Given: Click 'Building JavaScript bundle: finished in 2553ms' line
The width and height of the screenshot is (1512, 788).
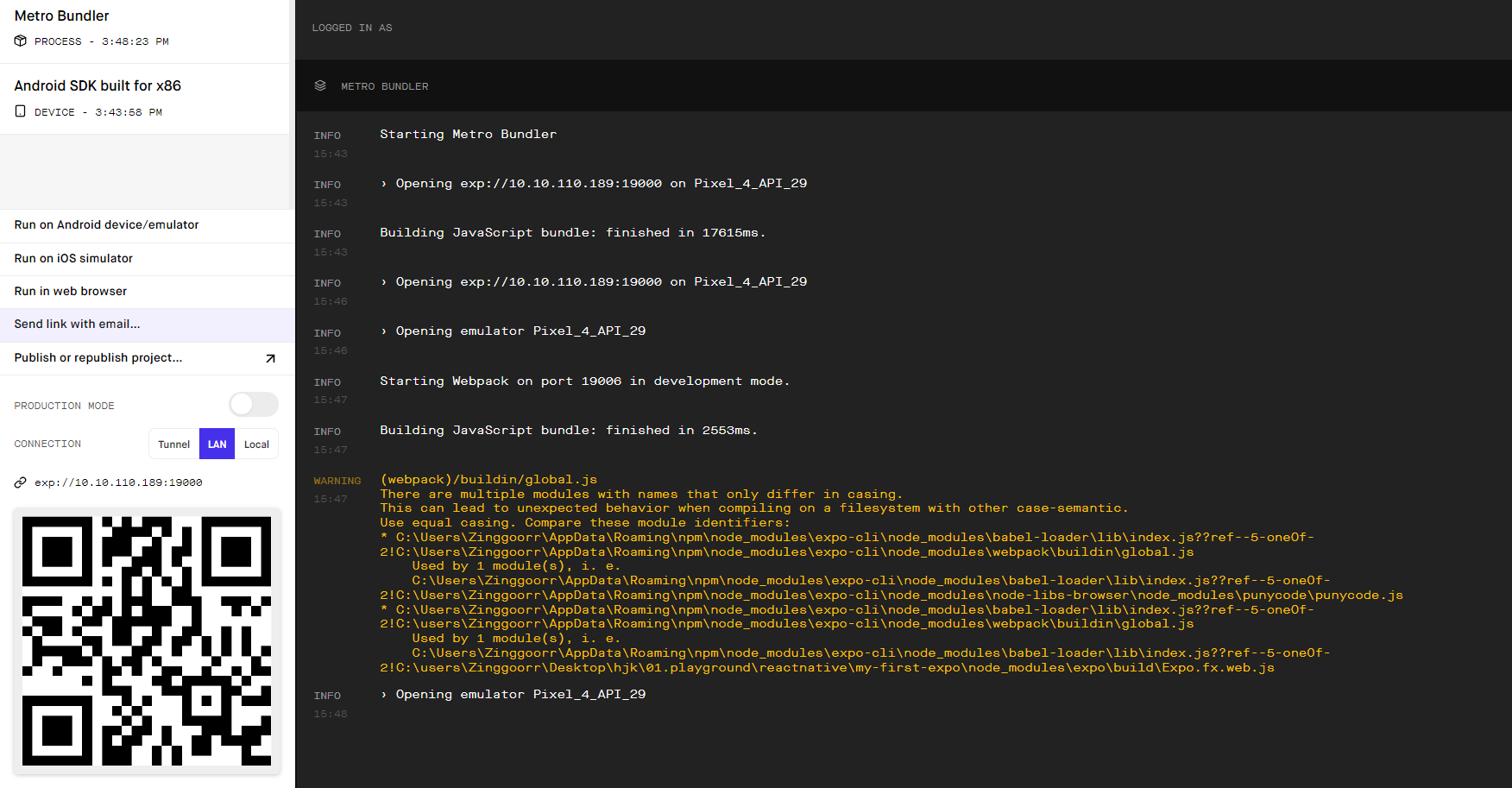Looking at the screenshot, I should [569, 431].
